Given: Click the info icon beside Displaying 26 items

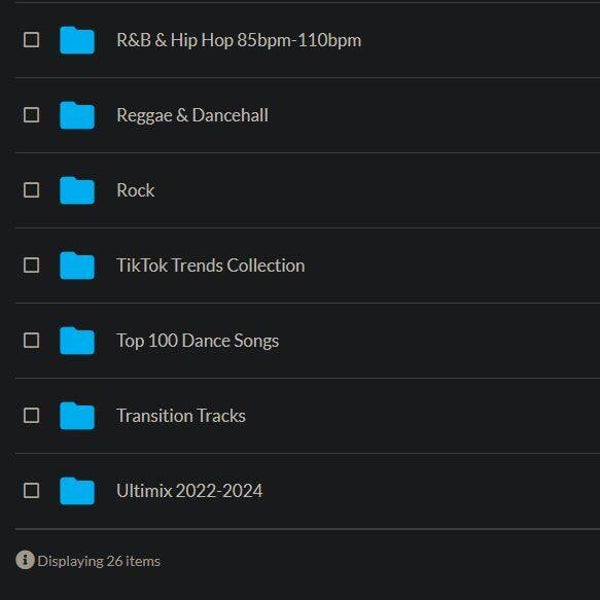Looking at the screenshot, I should pos(25,560).
